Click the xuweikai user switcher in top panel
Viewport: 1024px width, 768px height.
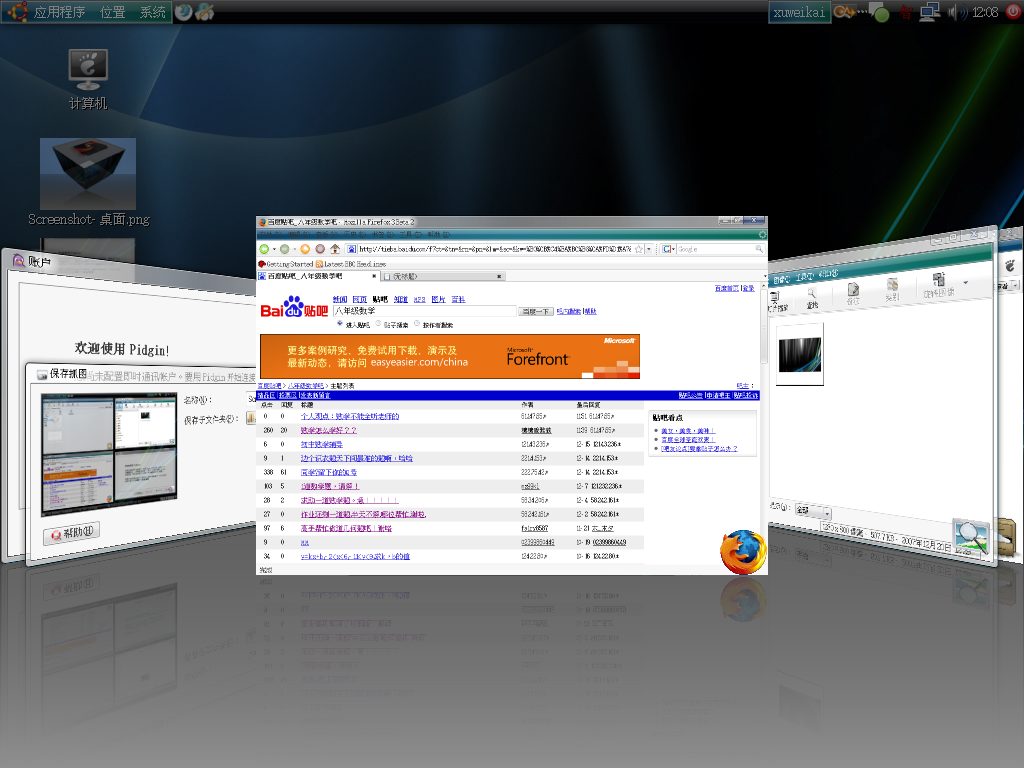[799, 12]
